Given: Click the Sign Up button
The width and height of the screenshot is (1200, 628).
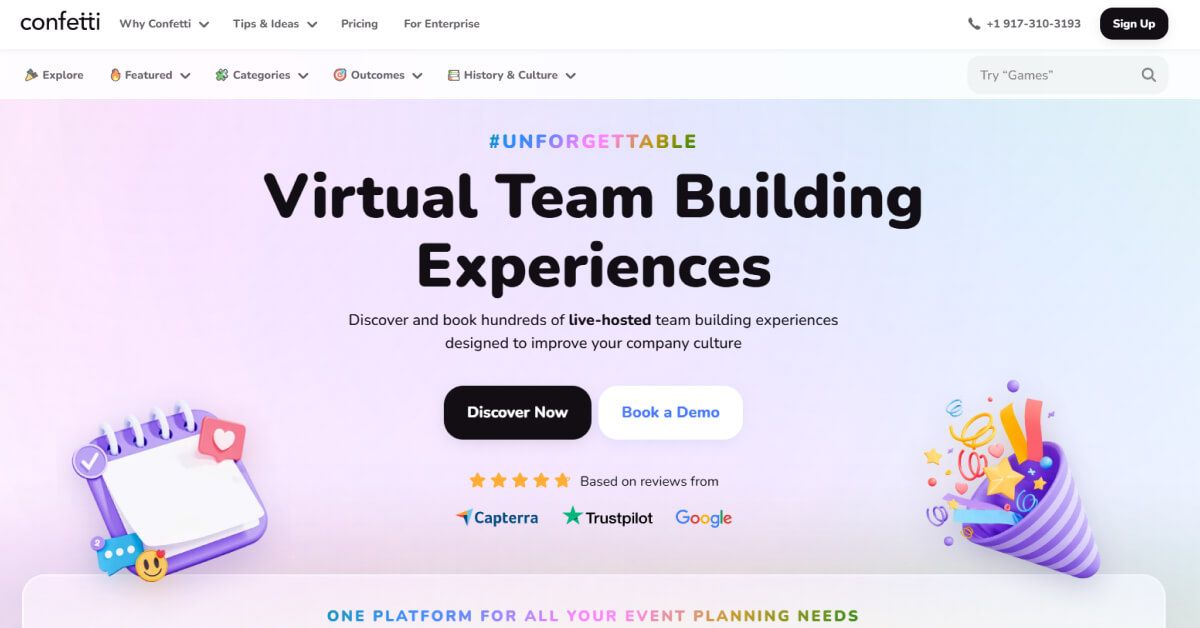Looking at the screenshot, I should 1134,23.
